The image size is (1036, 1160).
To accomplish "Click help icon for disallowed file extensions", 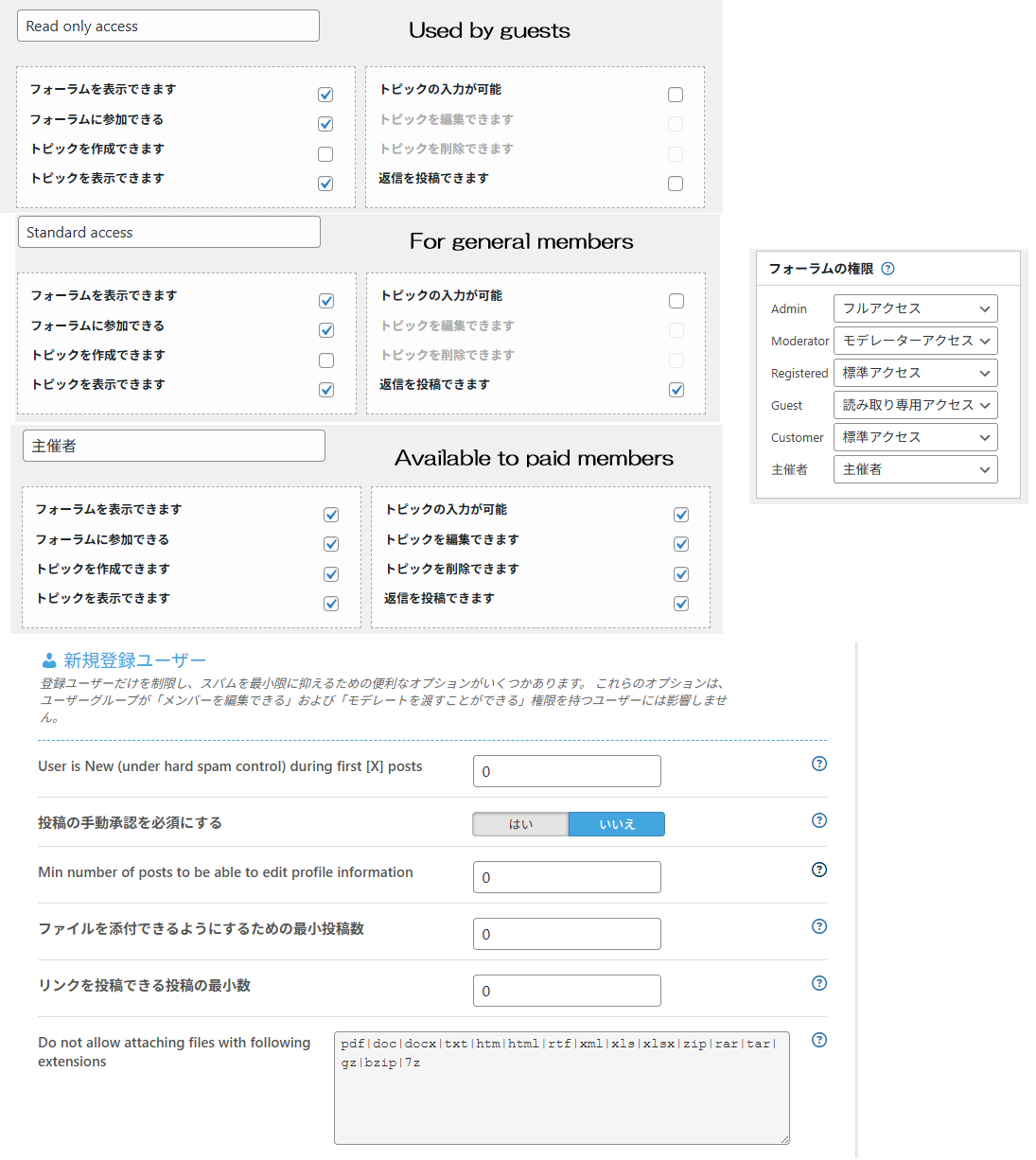I will point(819,1040).
